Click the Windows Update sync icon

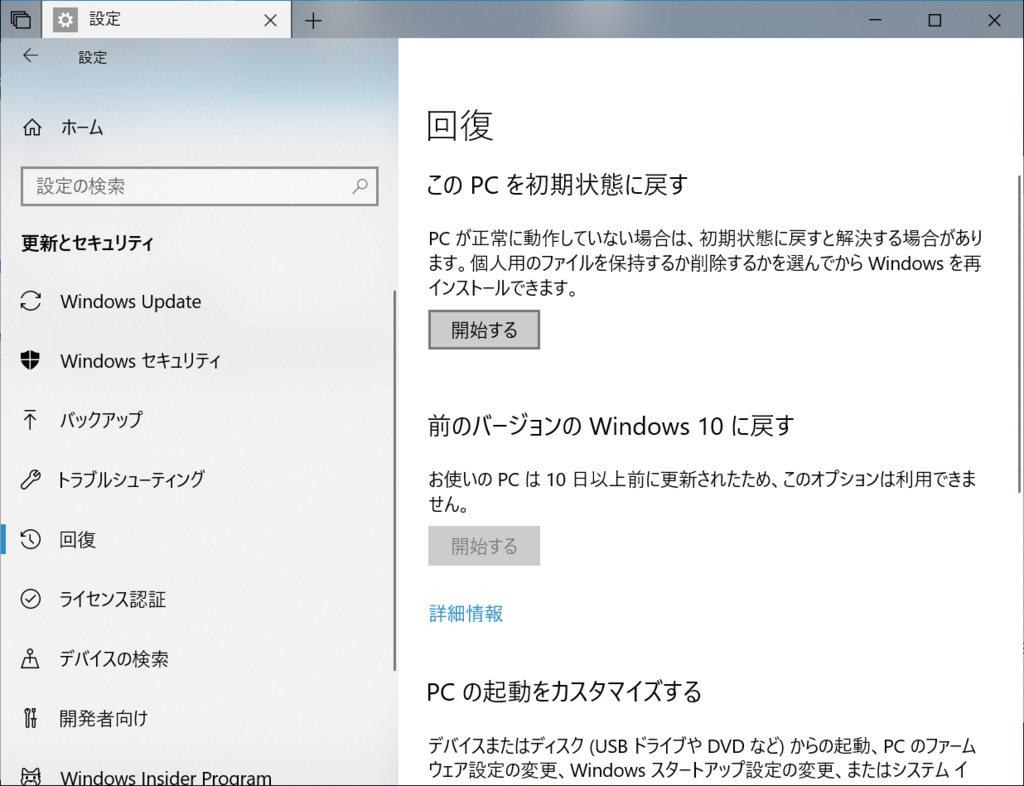tap(31, 301)
